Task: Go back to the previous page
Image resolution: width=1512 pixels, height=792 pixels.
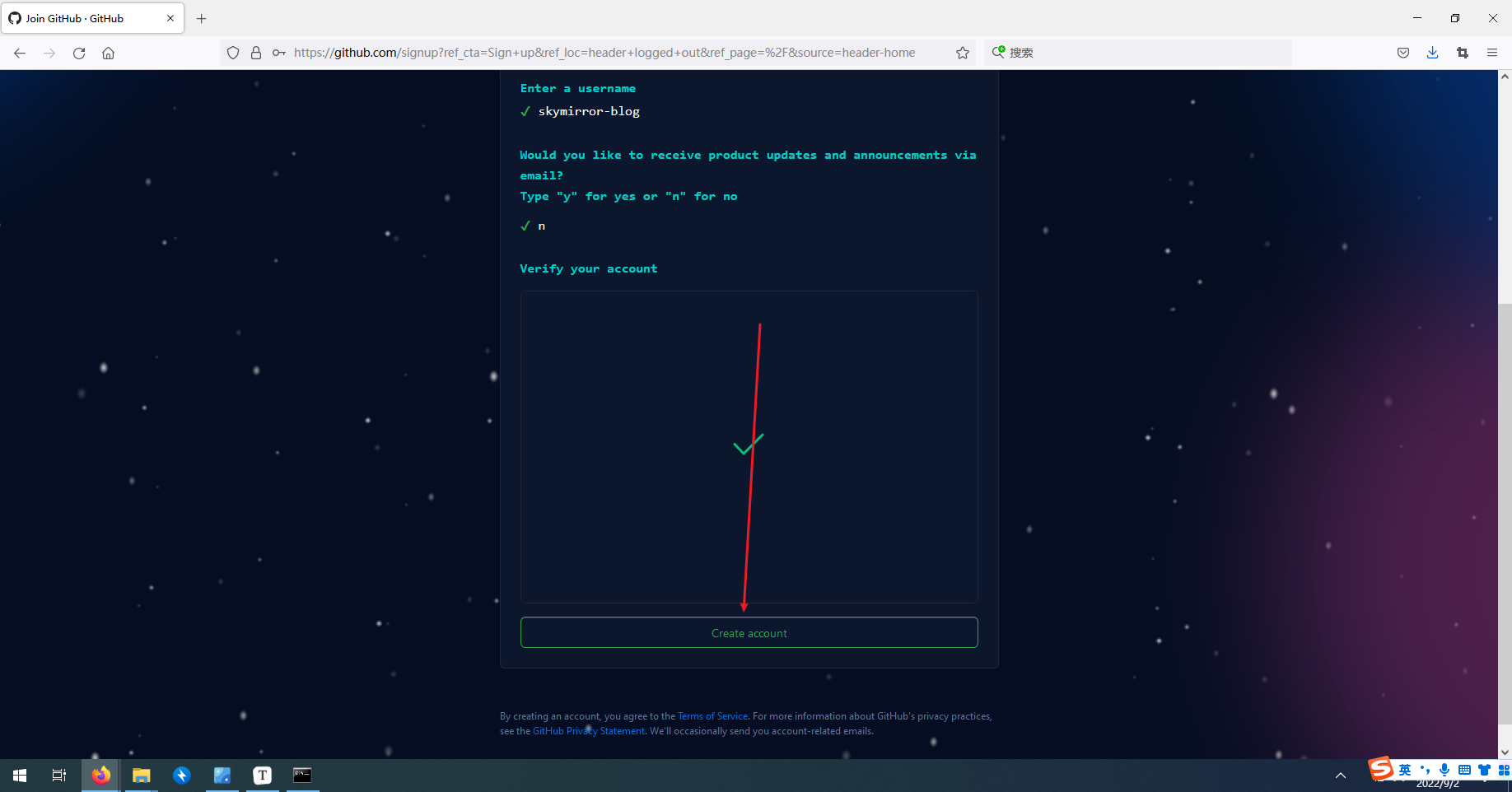Action: tap(20, 53)
